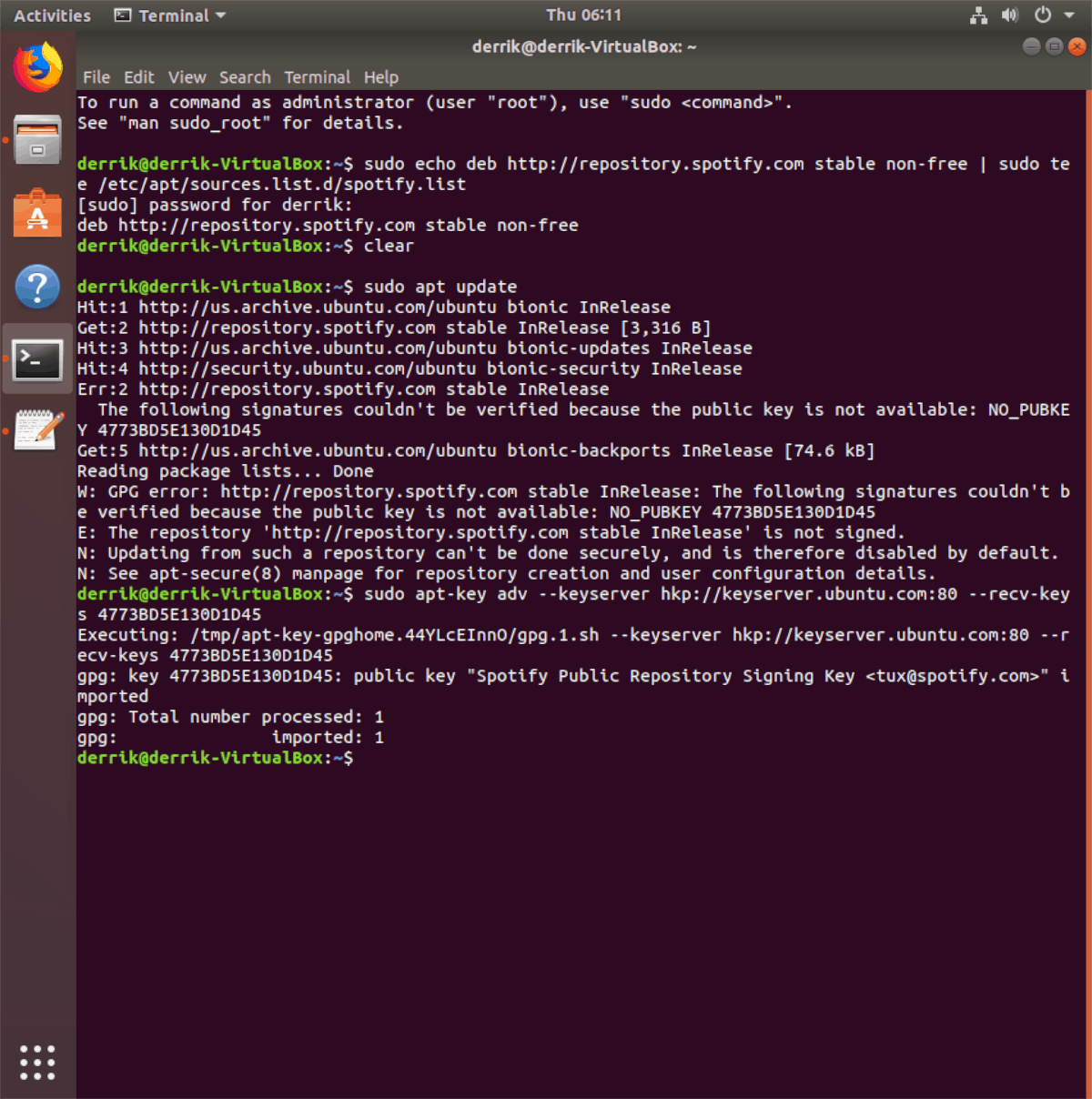Expand the system menu arrow
1092x1099 pixels.
point(1069,15)
